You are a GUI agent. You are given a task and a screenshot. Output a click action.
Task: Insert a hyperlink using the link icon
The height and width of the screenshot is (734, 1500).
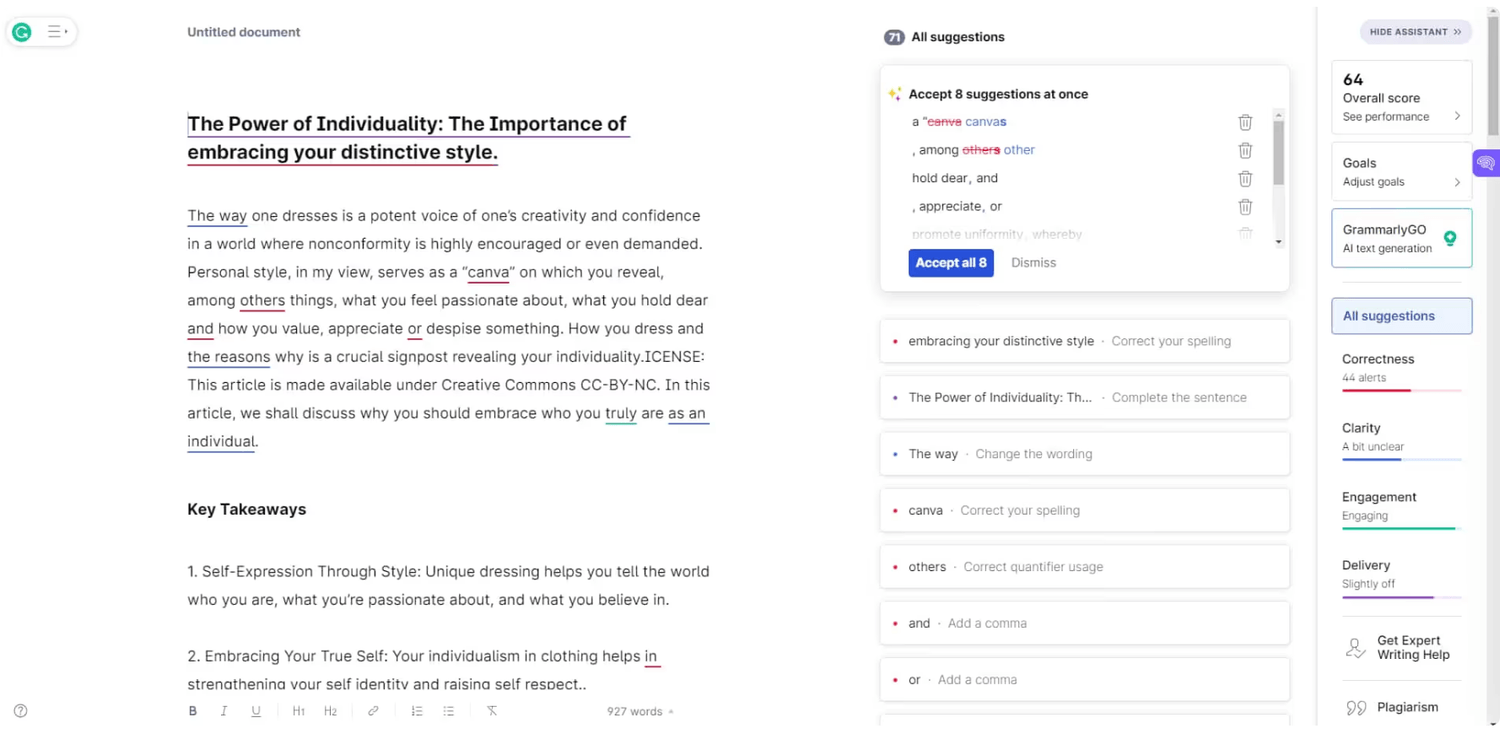point(373,711)
